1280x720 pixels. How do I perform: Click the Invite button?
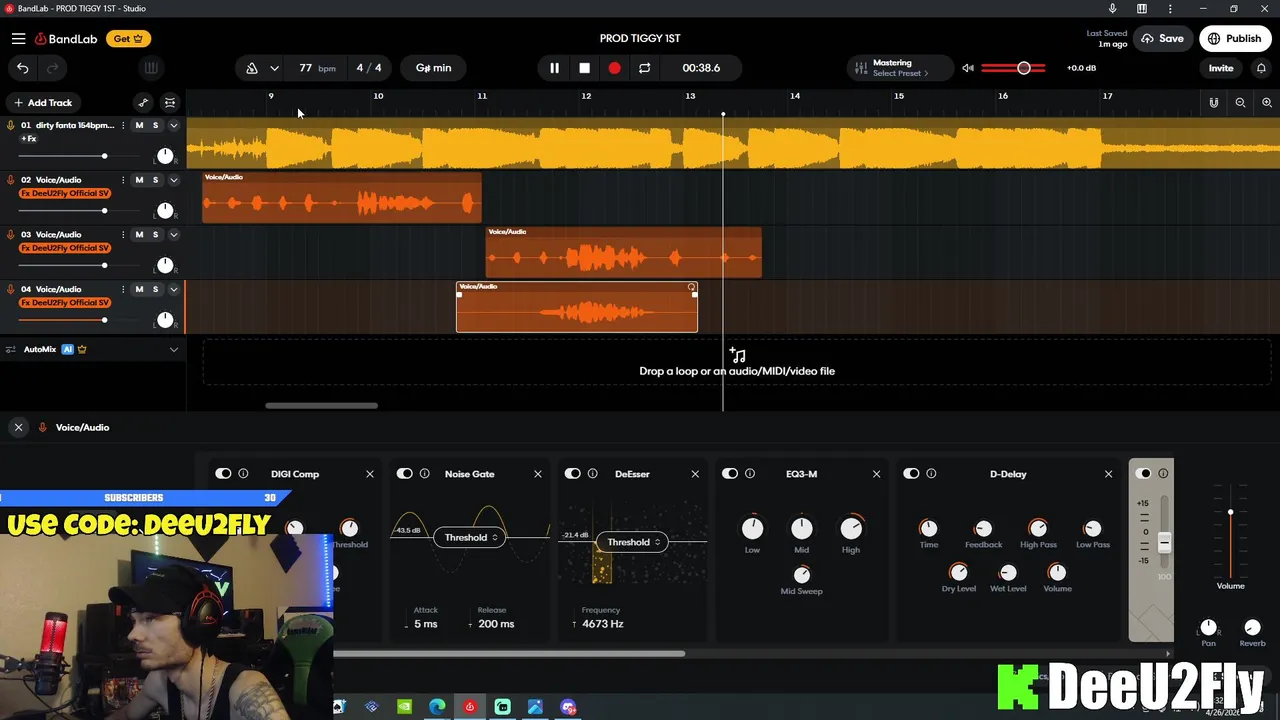1221,68
